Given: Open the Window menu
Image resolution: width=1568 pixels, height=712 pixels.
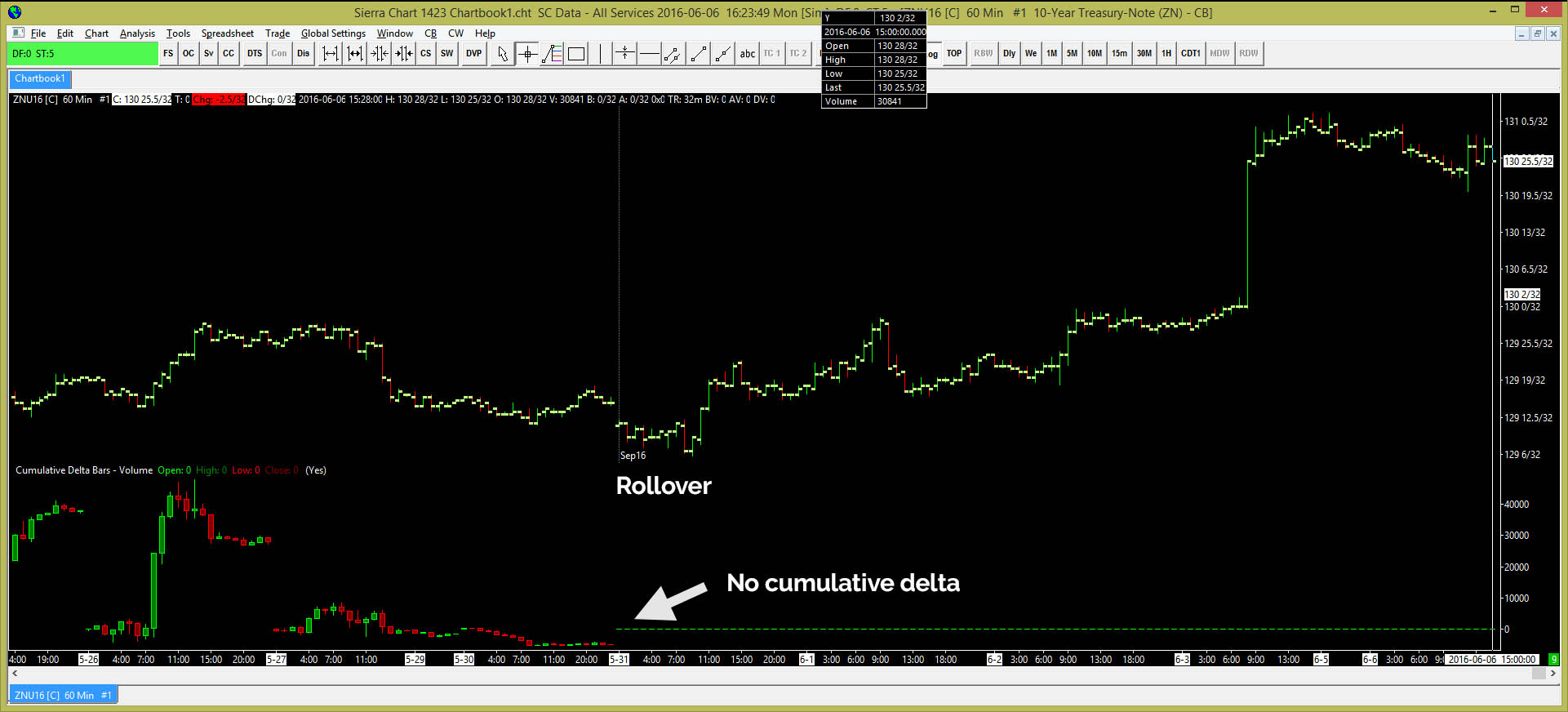Looking at the screenshot, I should [x=395, y=33].
